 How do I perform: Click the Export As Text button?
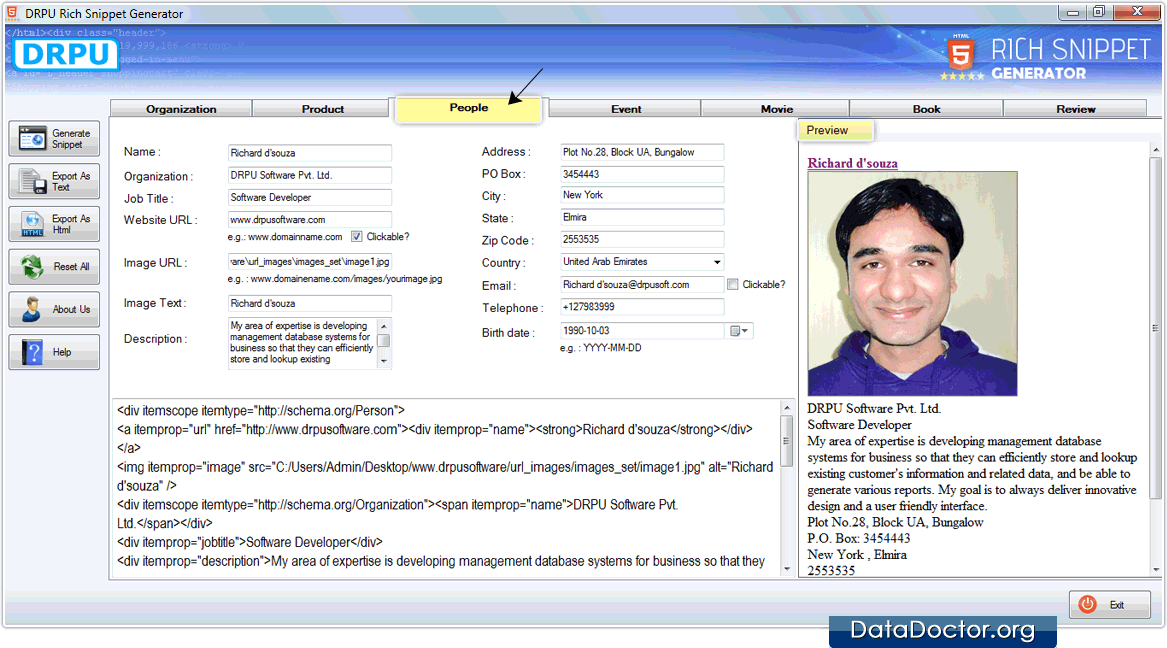click(x=54, y=182)
